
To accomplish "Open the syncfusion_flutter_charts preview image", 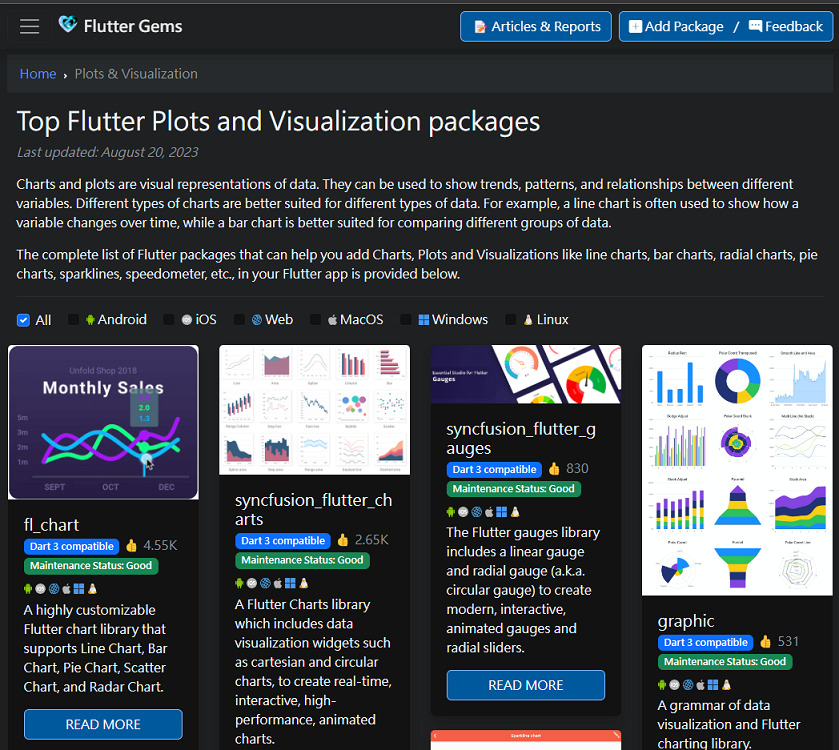I will [315, 410].
